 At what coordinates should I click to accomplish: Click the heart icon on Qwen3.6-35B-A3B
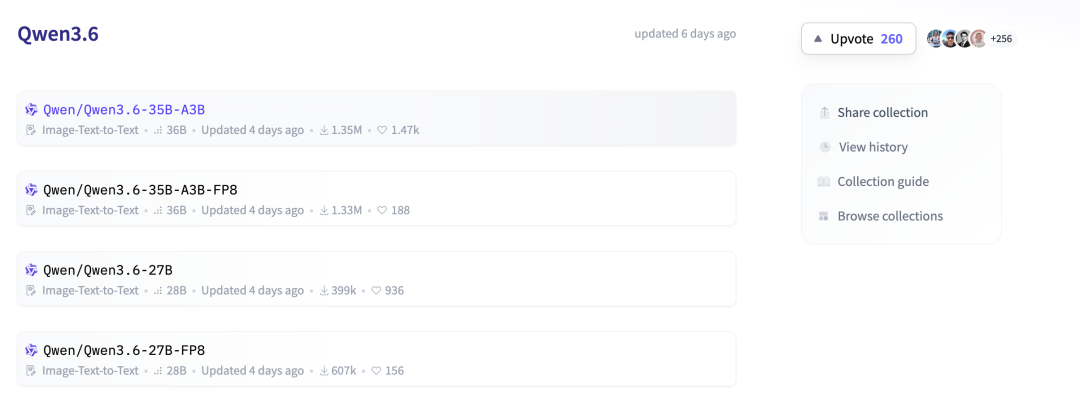[382, 130]
